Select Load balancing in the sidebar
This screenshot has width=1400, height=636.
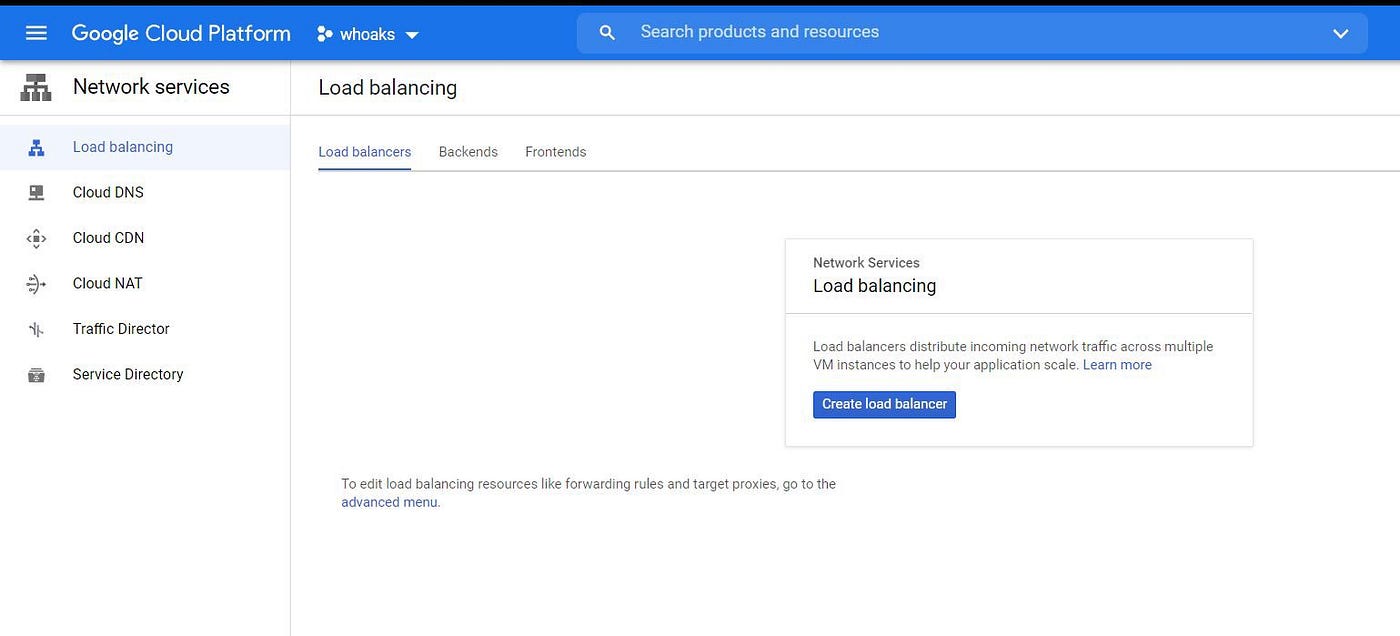[x=145, y=147]
